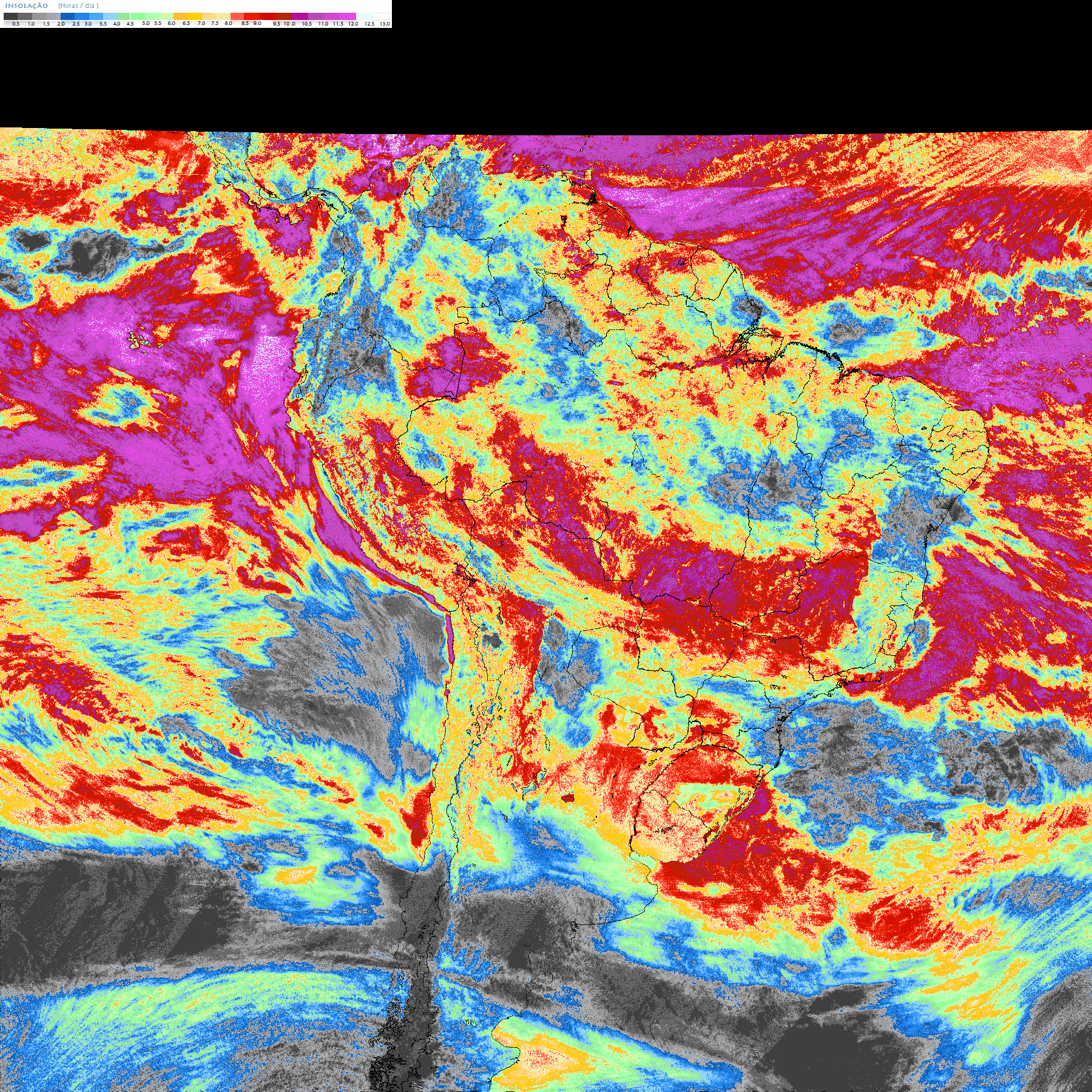Click the 1.5 legend value label

(x=46, y=24)
